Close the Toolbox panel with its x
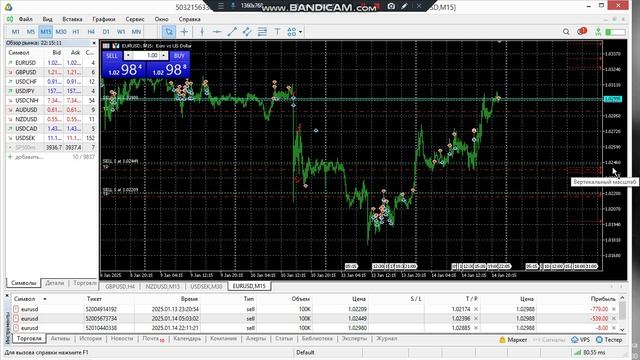The image size is (640, 360). click(x=7, y=295)
